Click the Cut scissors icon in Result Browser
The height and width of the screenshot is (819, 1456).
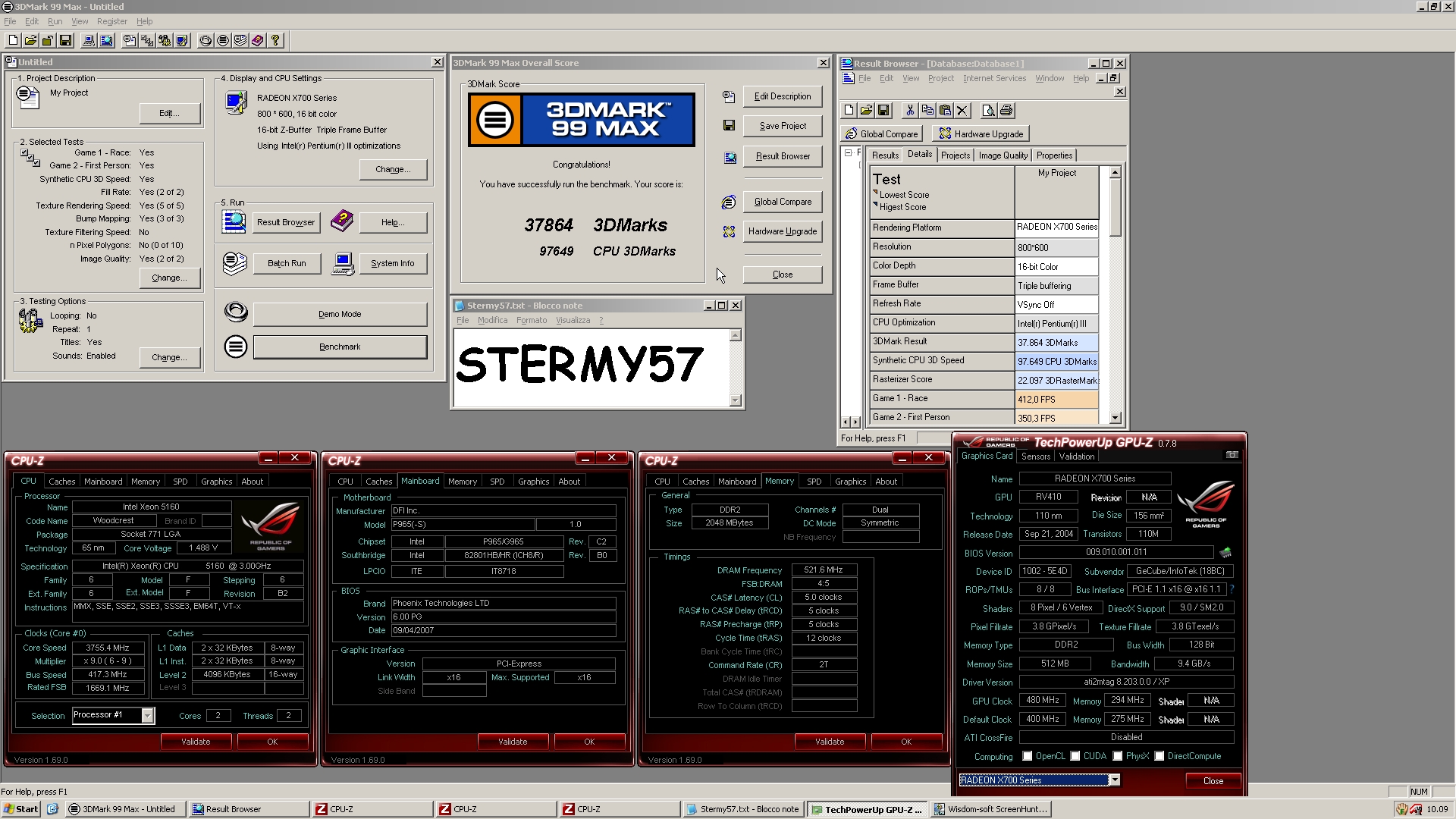point(910,111)
